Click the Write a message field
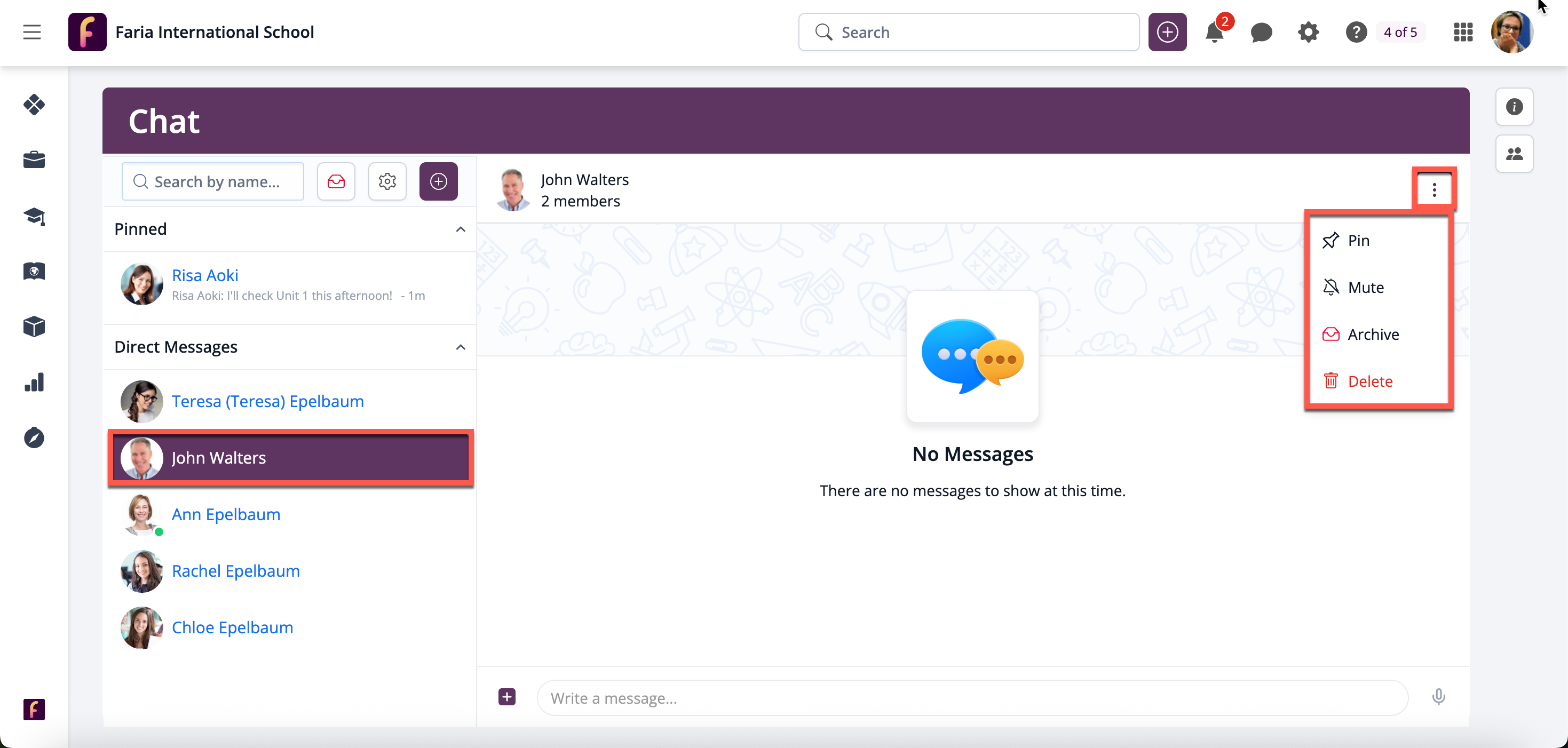The height and width of the screenshot is (748, 1568). point(972,698)
